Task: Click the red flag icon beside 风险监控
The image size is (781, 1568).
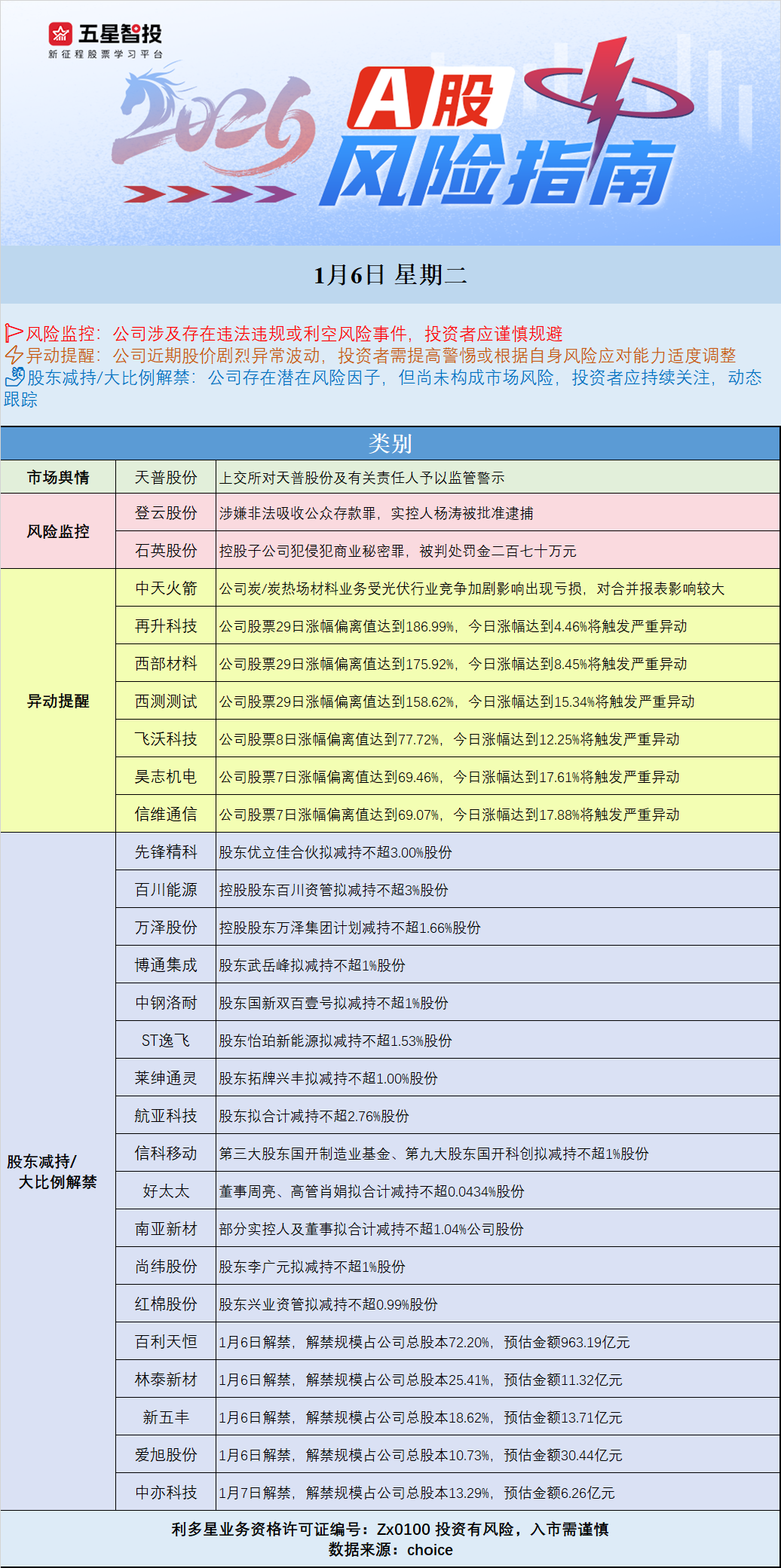Action: click(14, 333)
